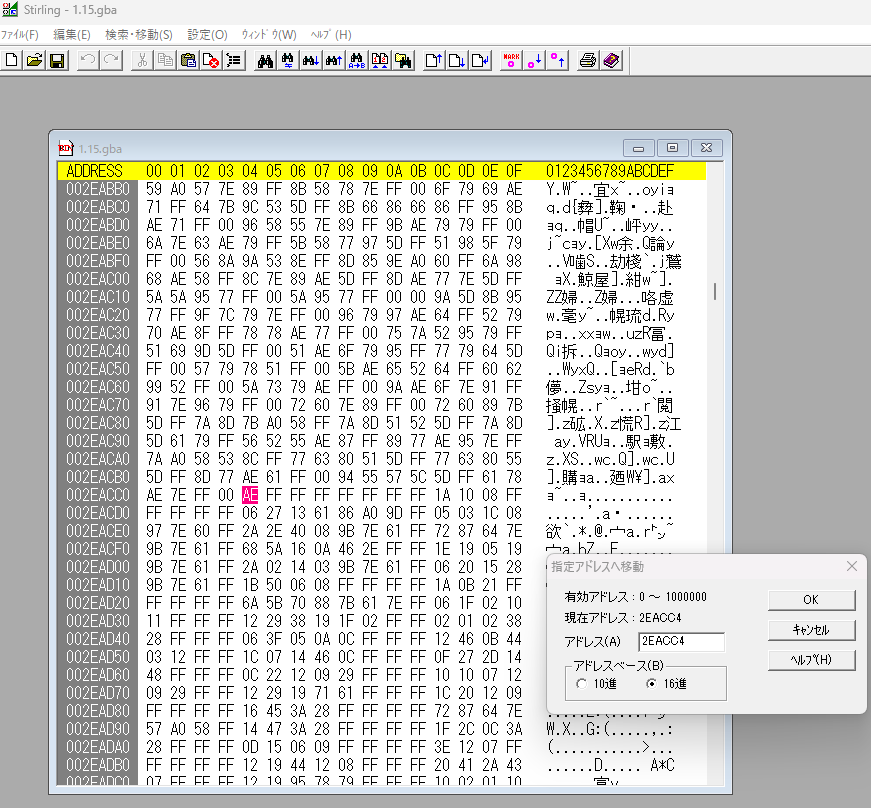Click the address row 002EAD60
This screenshot has height=808, width=871.
coord(98,675)
